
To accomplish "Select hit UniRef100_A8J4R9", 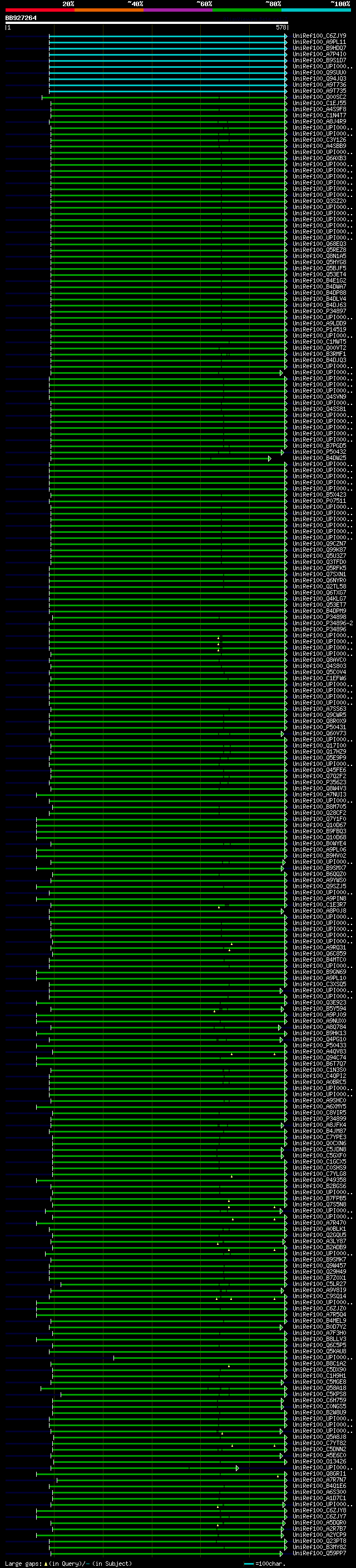I will tap(319, 122).
